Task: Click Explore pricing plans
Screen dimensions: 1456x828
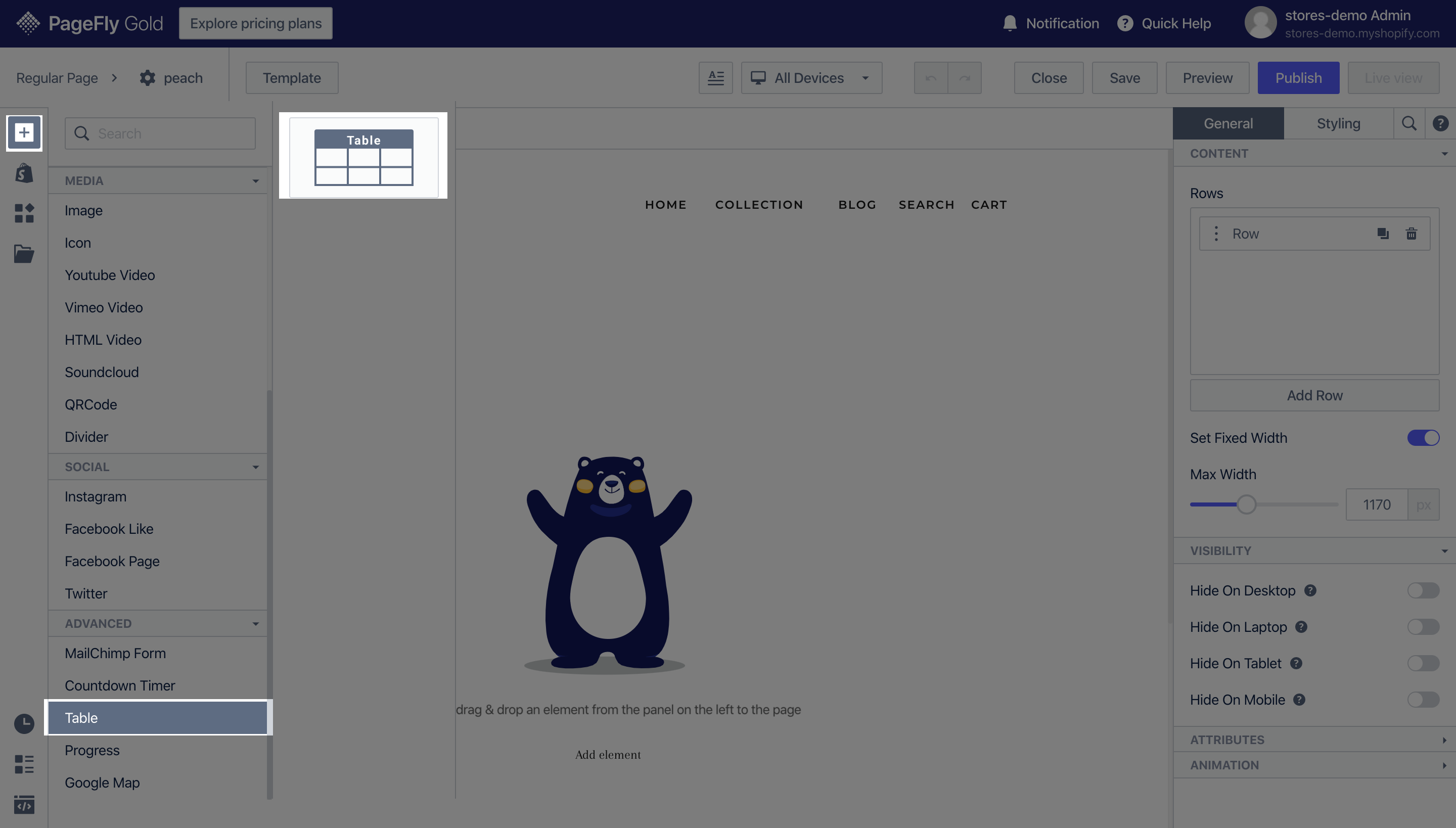Action: [x=255, y=23]
